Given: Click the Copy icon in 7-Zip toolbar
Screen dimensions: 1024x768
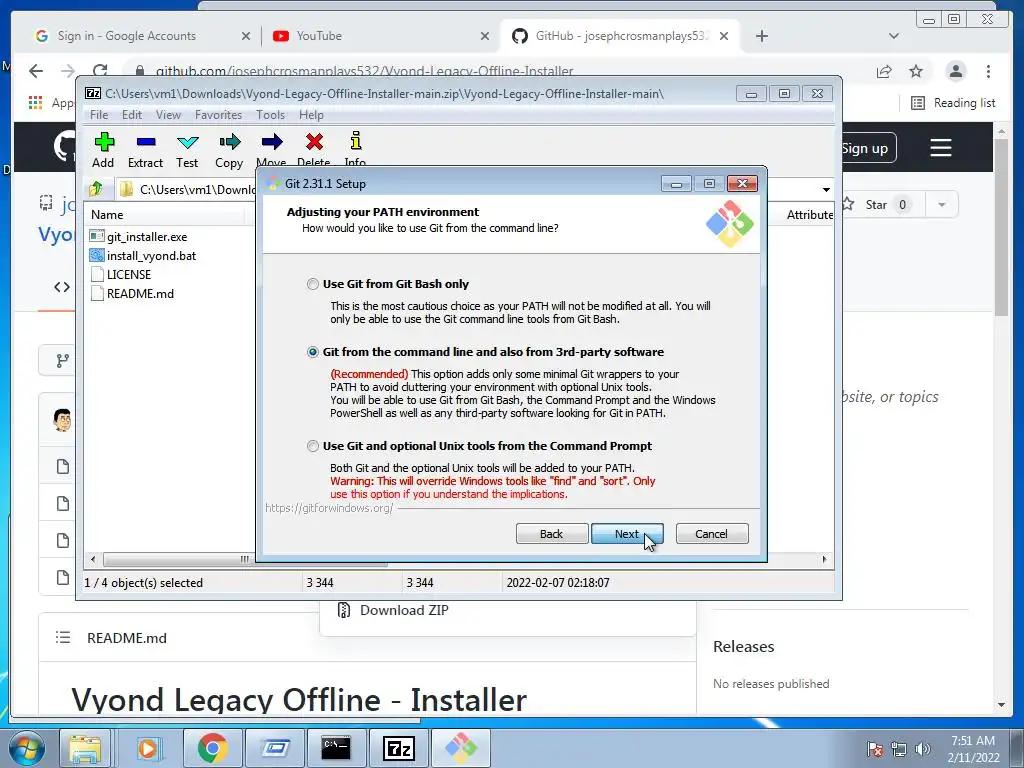Looking at the screenshot, I should pyautogui.click(x=229, y=142).
